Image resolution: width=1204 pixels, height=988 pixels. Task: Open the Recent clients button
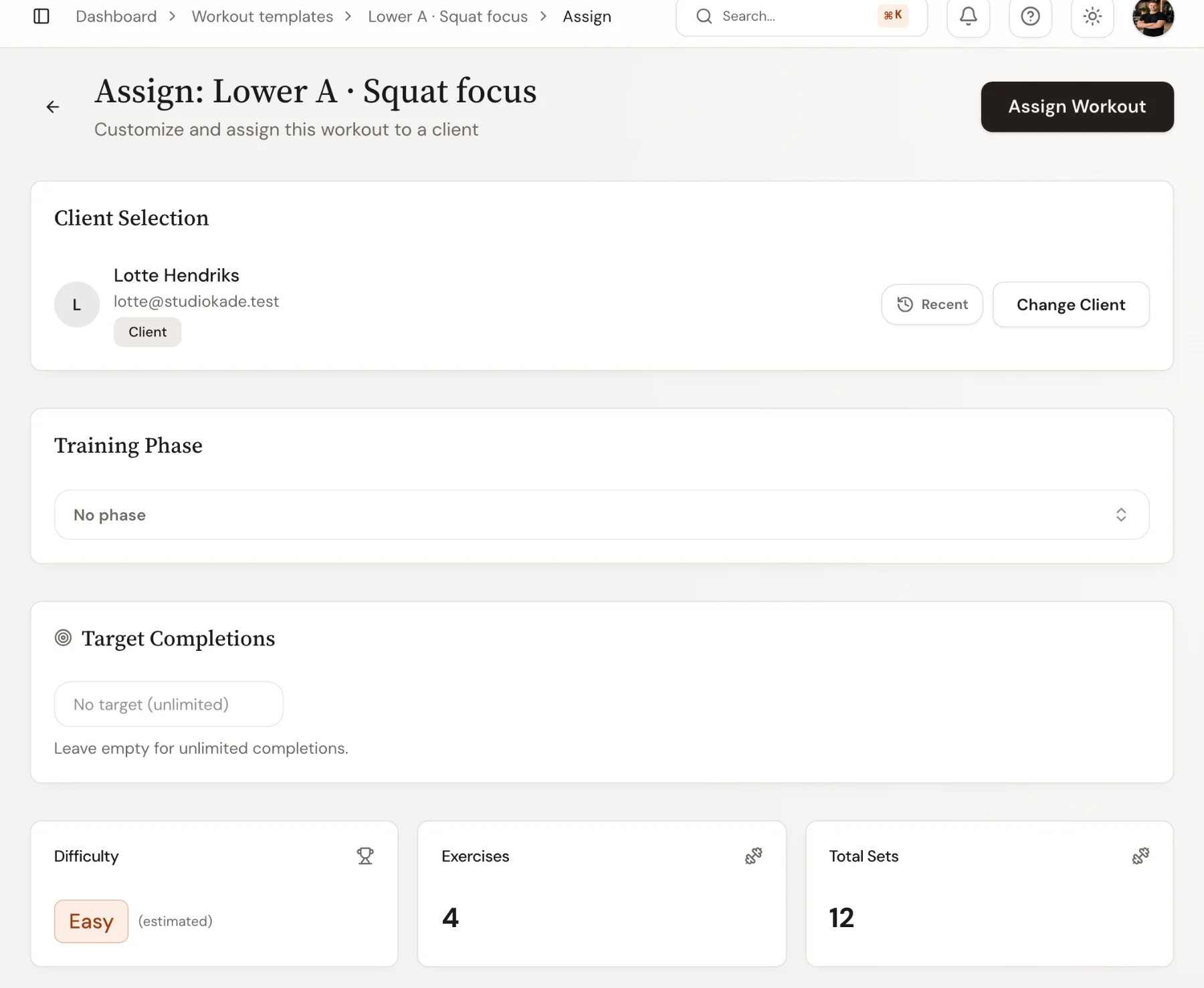pos(932,304)
